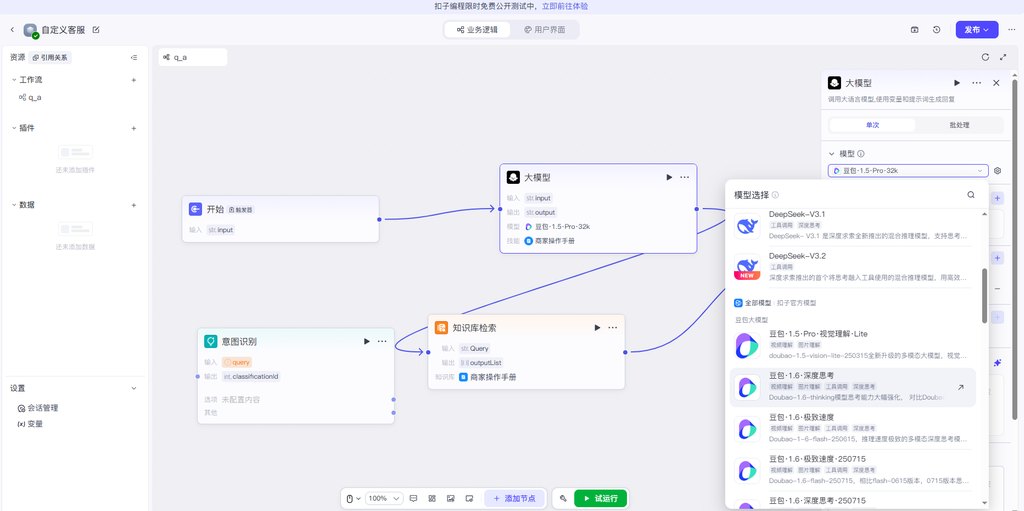
Task: Switch to 用户界面 view
Action: (x=544, y=30)
